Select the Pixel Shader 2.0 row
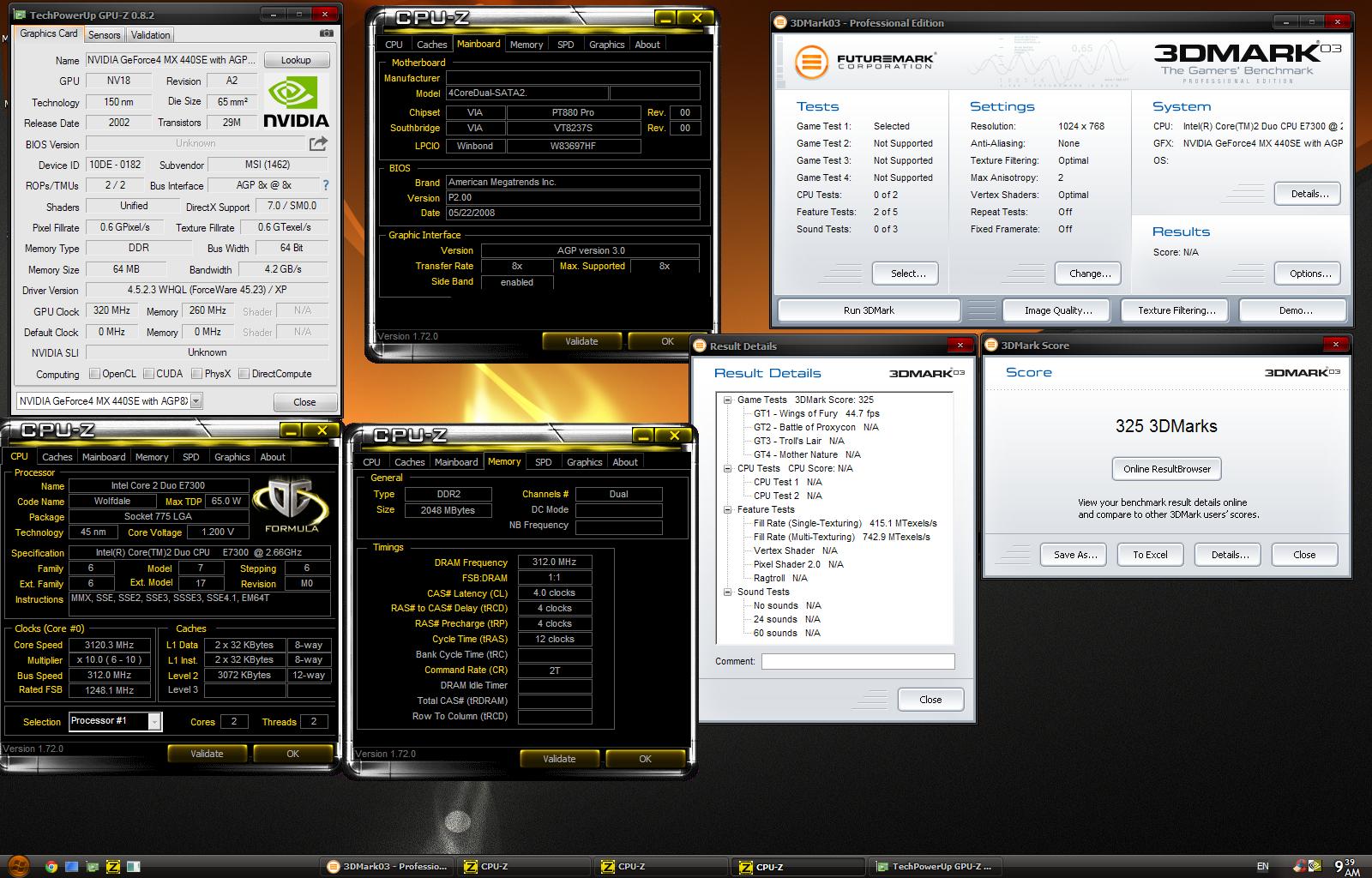This screenshot has height=878, width=1372. point(798,564)
